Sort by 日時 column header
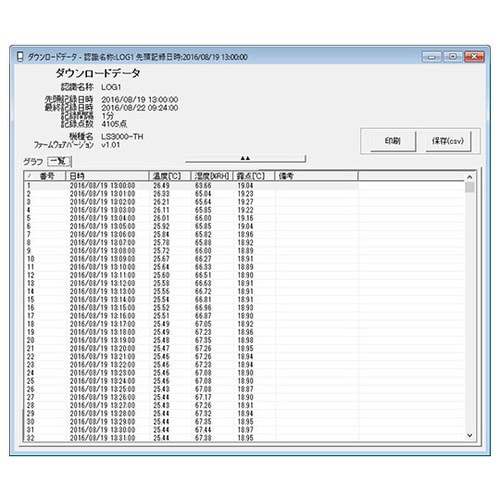 (x=107, y=176)
